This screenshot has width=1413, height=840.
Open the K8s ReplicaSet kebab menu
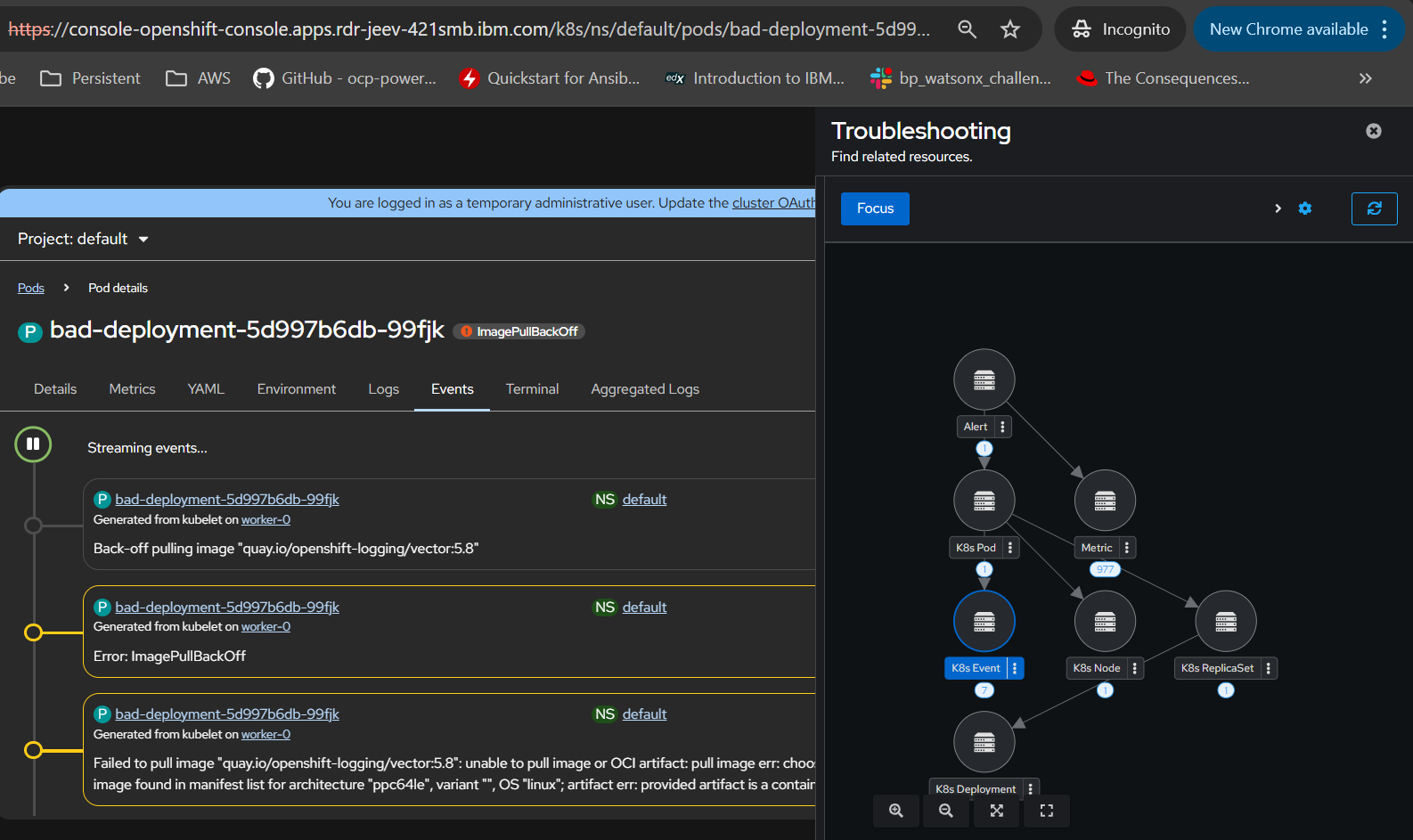click(x=1268, y=668)
